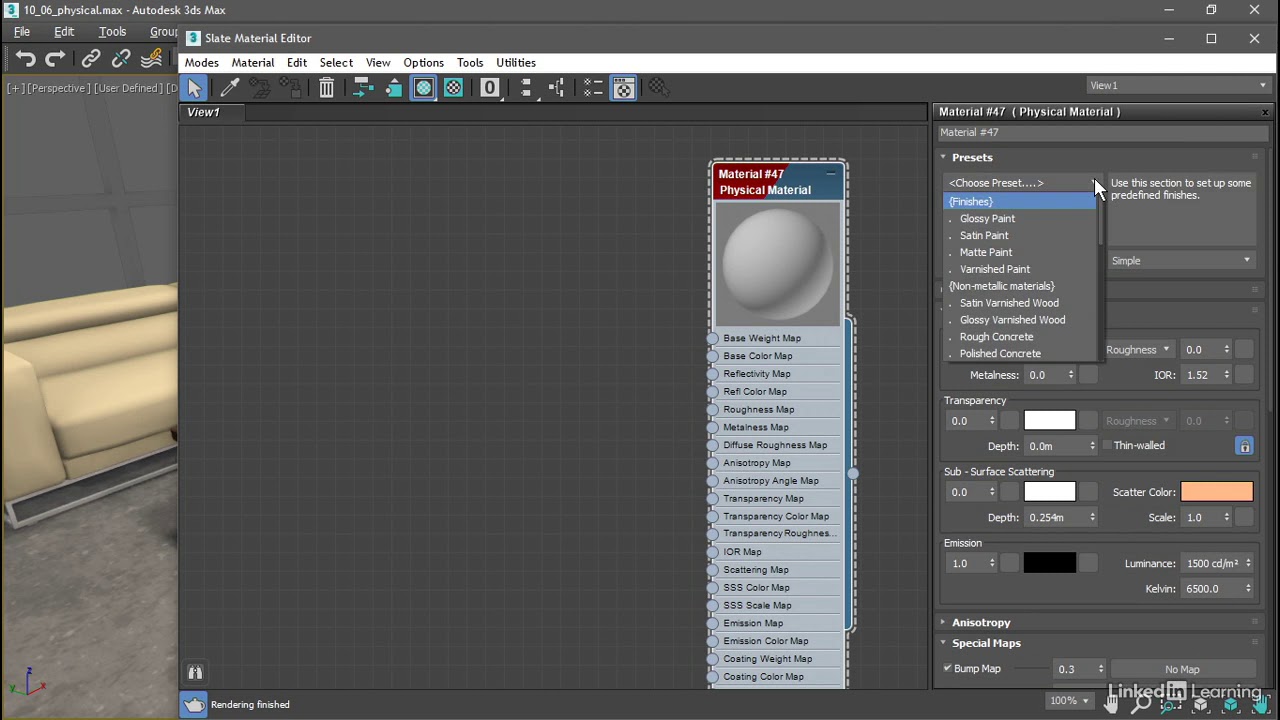Viewport: 1280px width, 720px height.
Task: Toggle lock icon beside Thin-walled
Action: 1244,446
